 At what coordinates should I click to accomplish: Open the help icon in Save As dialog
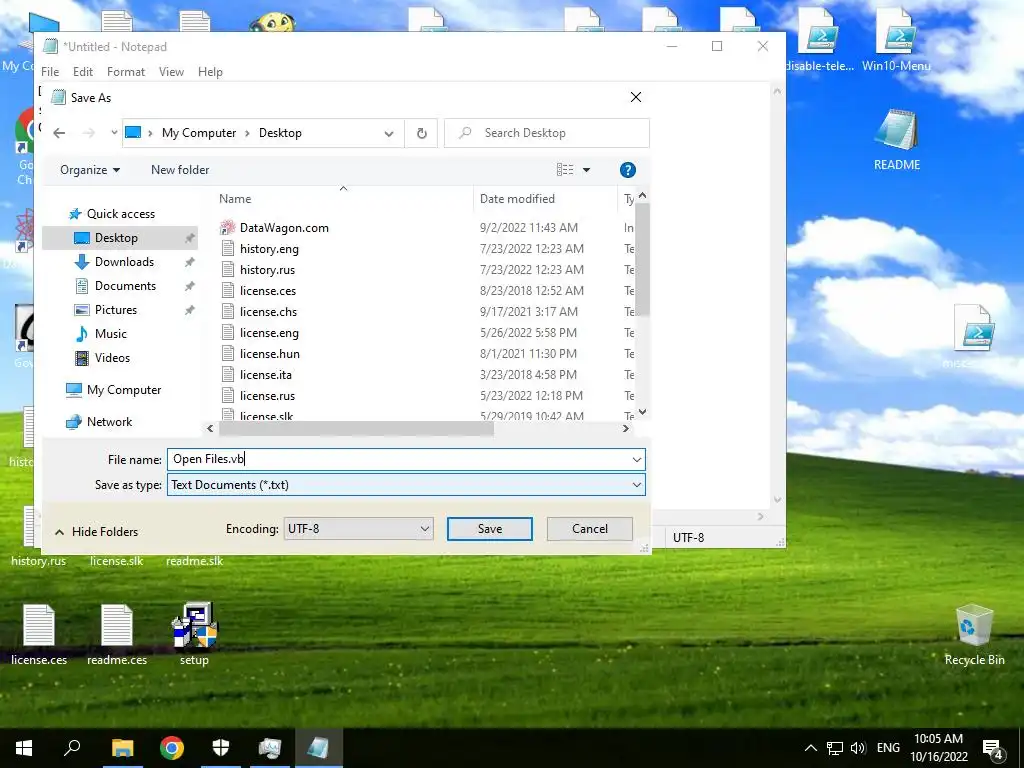pos(628,170)
